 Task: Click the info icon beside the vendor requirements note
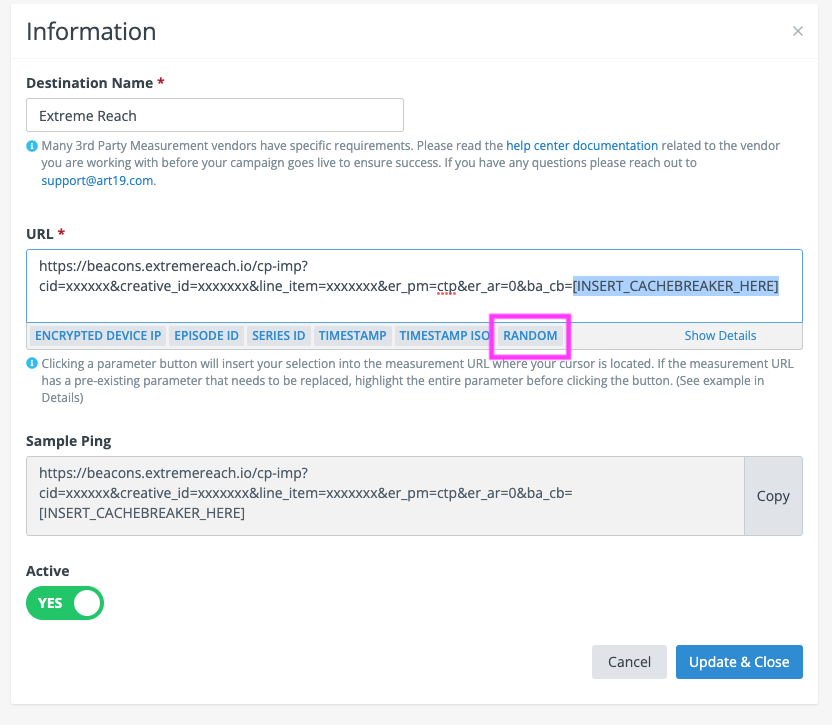point(32,145)
